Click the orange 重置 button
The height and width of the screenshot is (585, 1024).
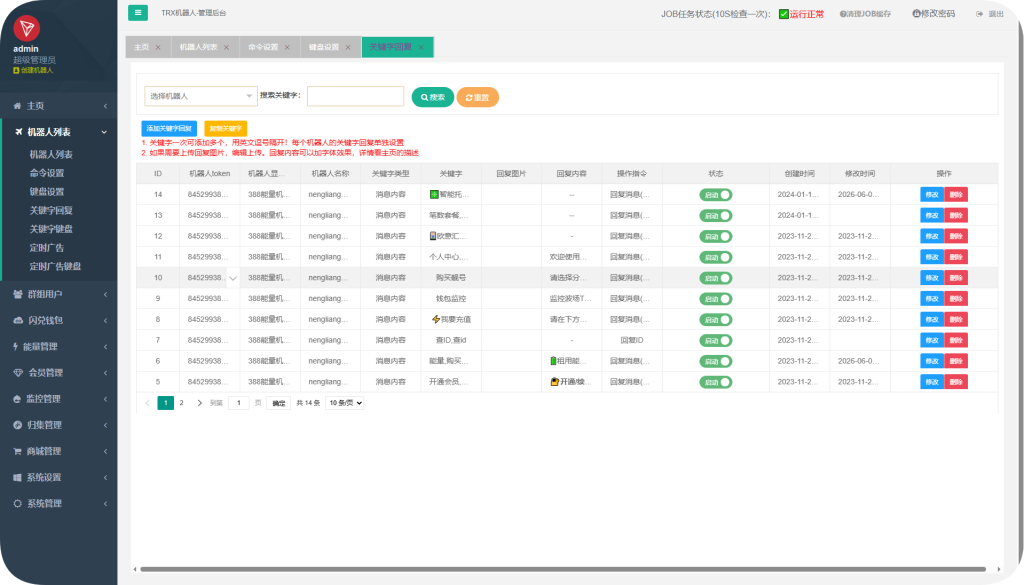point(477,97)
